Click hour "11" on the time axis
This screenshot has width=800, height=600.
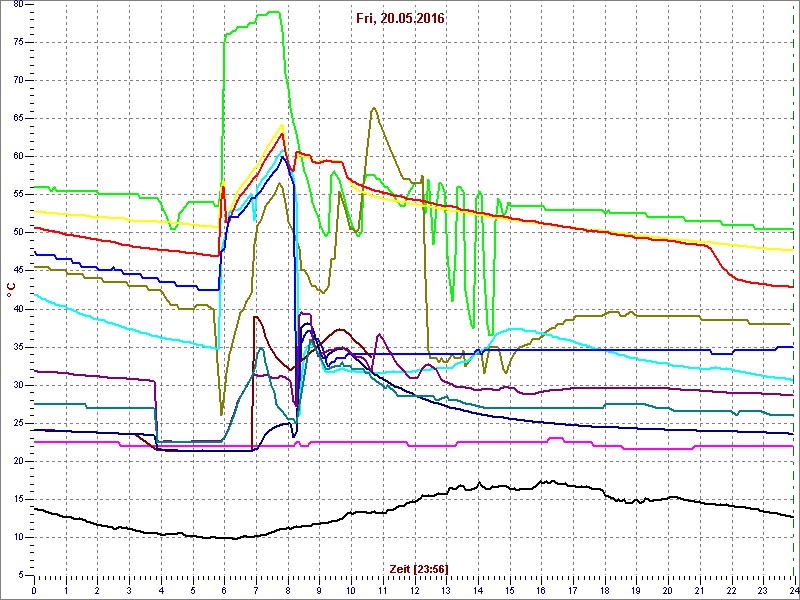(x=383, y=590)
